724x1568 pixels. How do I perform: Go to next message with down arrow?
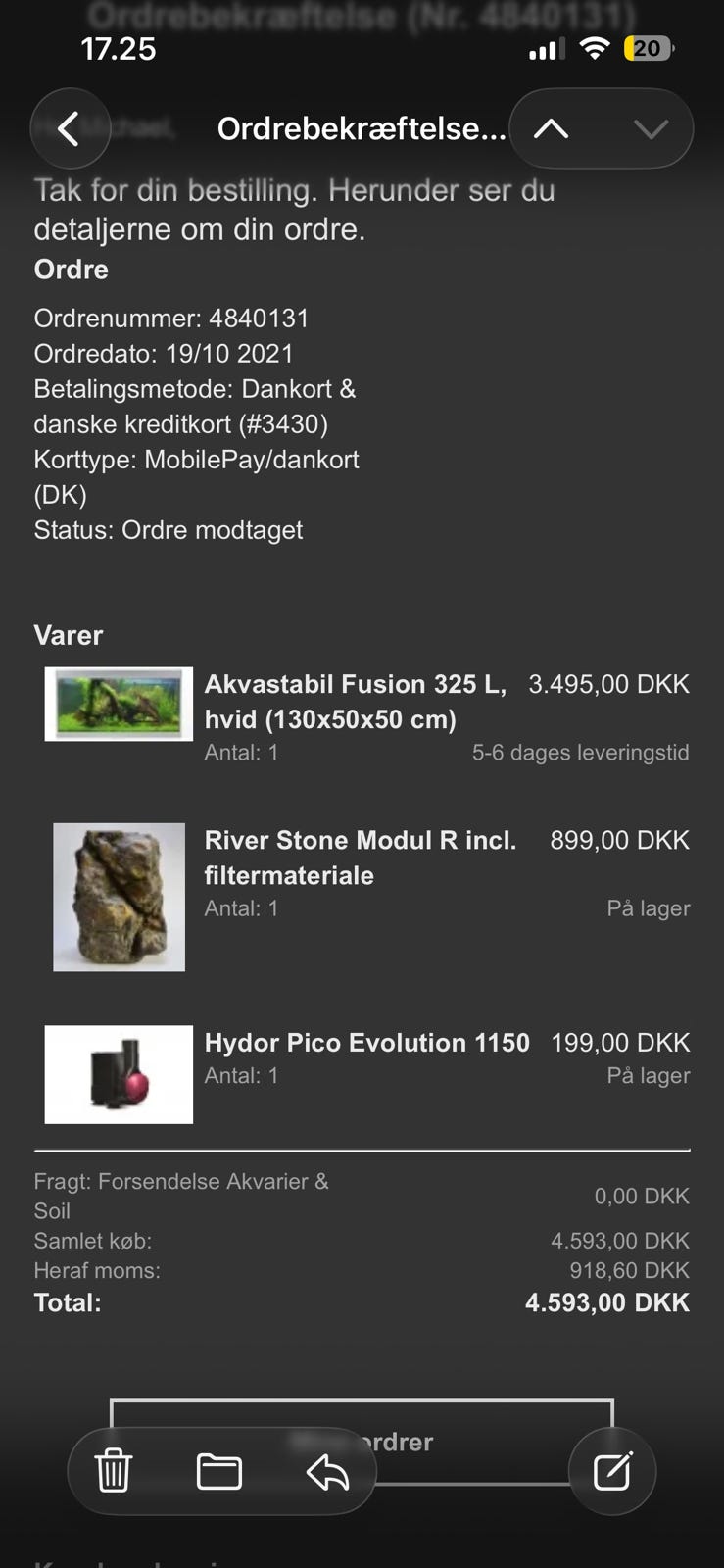tap(650, 128)
